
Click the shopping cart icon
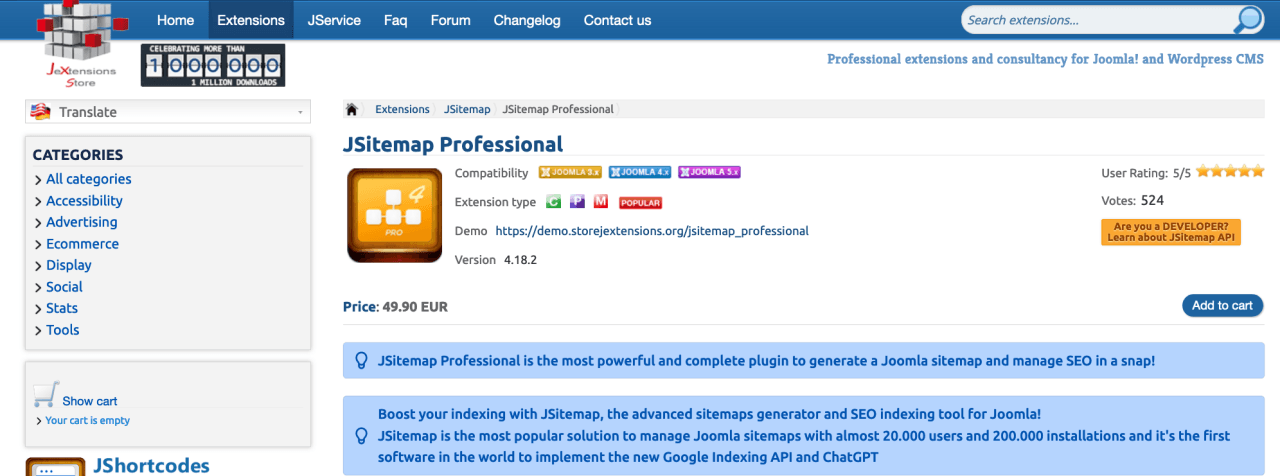click(45, 394)
